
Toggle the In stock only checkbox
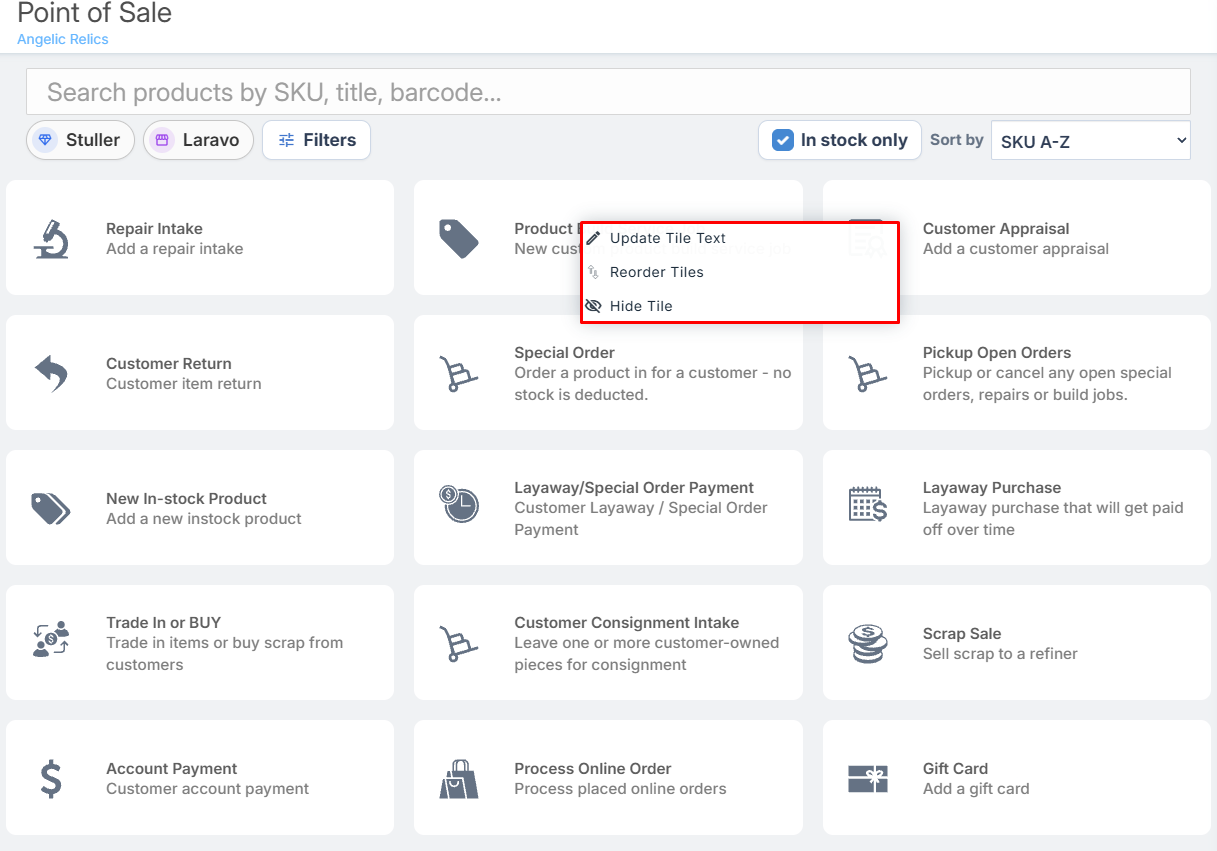pos(783,140)
